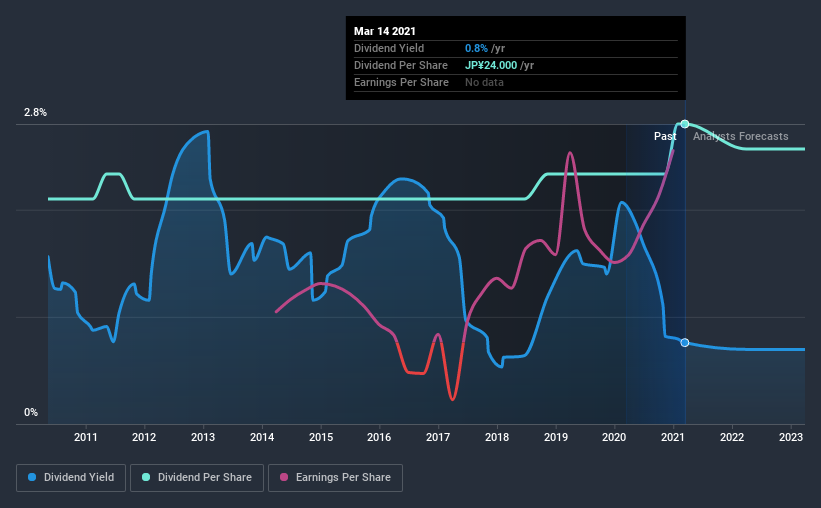Click the 2016 x-axis label

click(x=379, y=437)
